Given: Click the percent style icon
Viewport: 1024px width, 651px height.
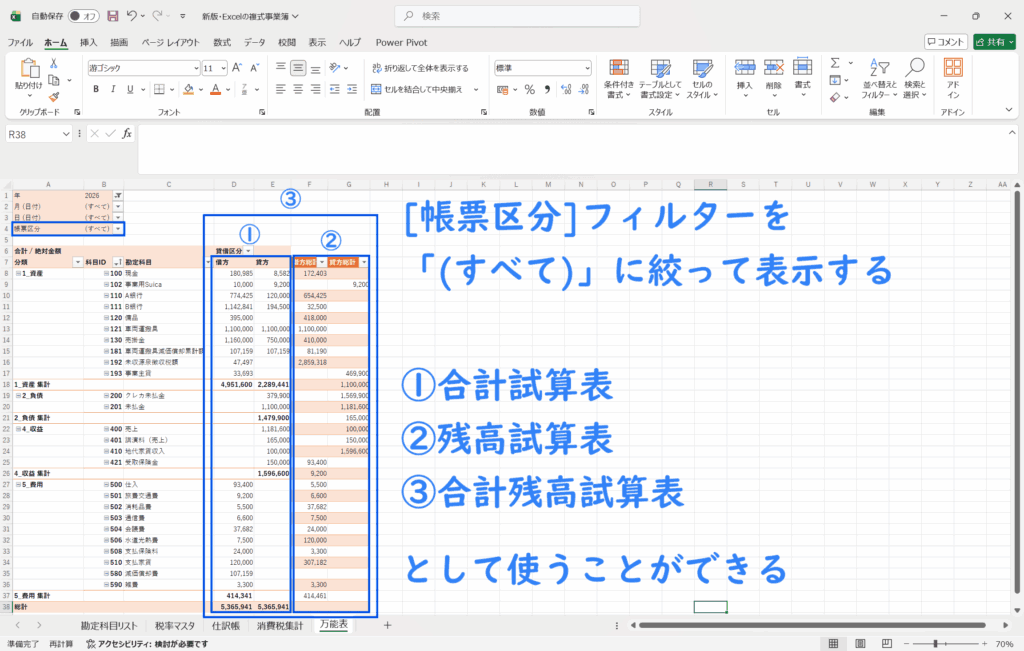Looking at the screenshot, I should point(529,88).
